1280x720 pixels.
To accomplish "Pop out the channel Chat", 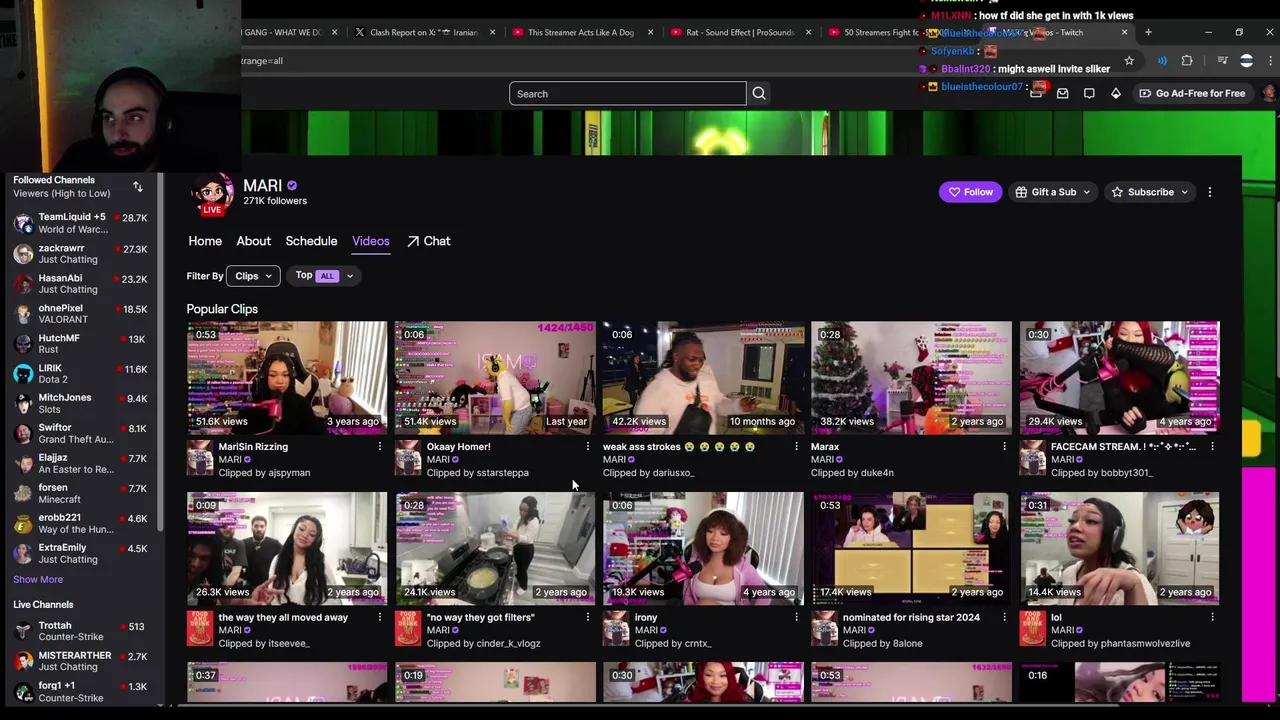I will click(x=429, y=241).
